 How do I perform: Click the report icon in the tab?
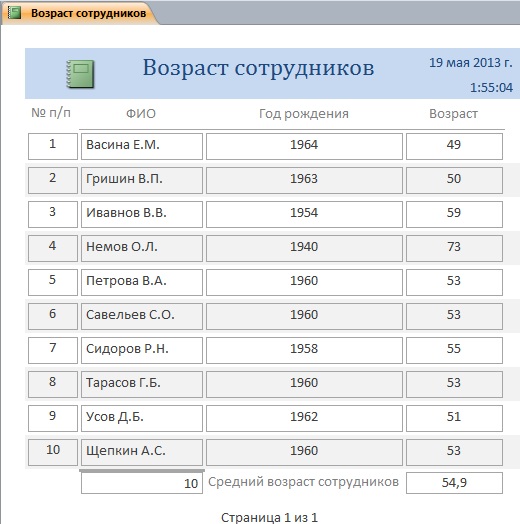[x=14, y=13]
